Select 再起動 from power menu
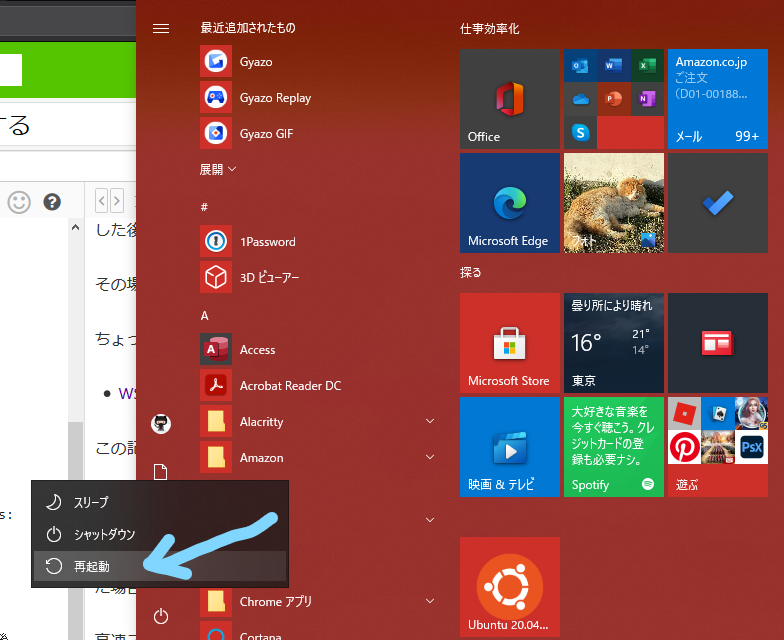 click(160, 566)
